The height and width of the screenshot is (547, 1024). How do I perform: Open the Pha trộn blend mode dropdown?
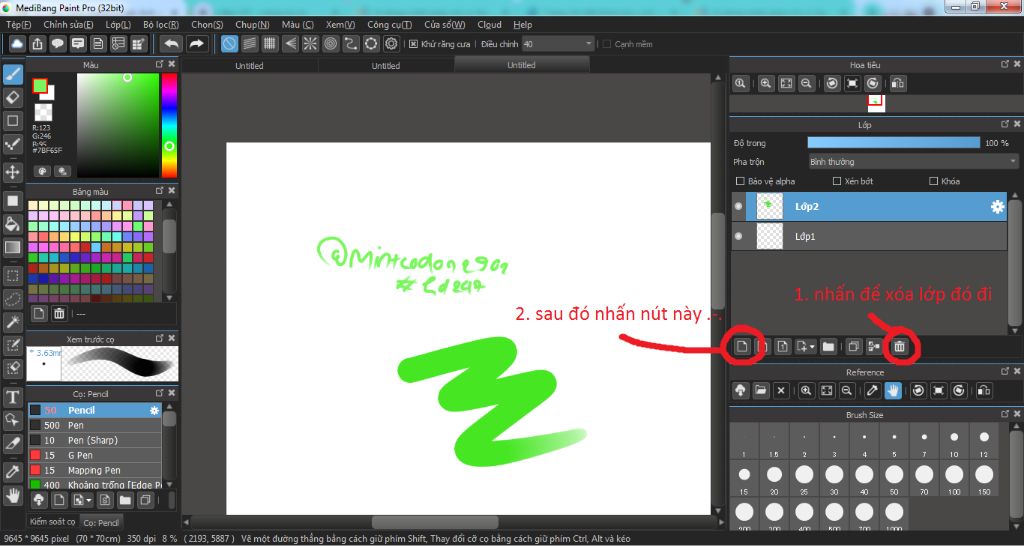[x=913, y=162]
